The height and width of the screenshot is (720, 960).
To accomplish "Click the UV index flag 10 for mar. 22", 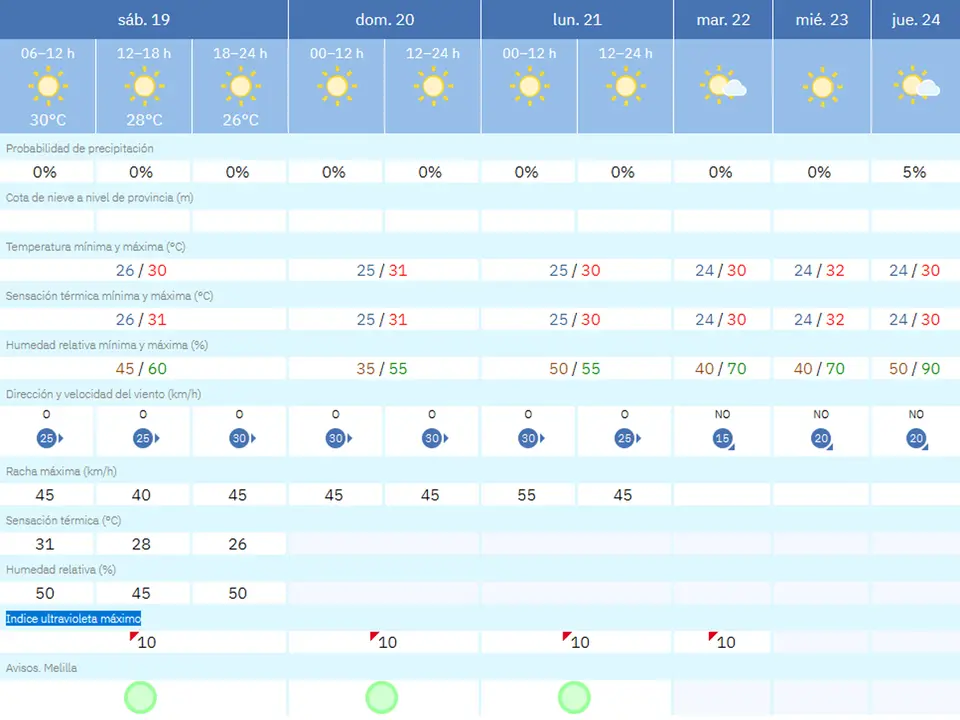I will 722,641.
